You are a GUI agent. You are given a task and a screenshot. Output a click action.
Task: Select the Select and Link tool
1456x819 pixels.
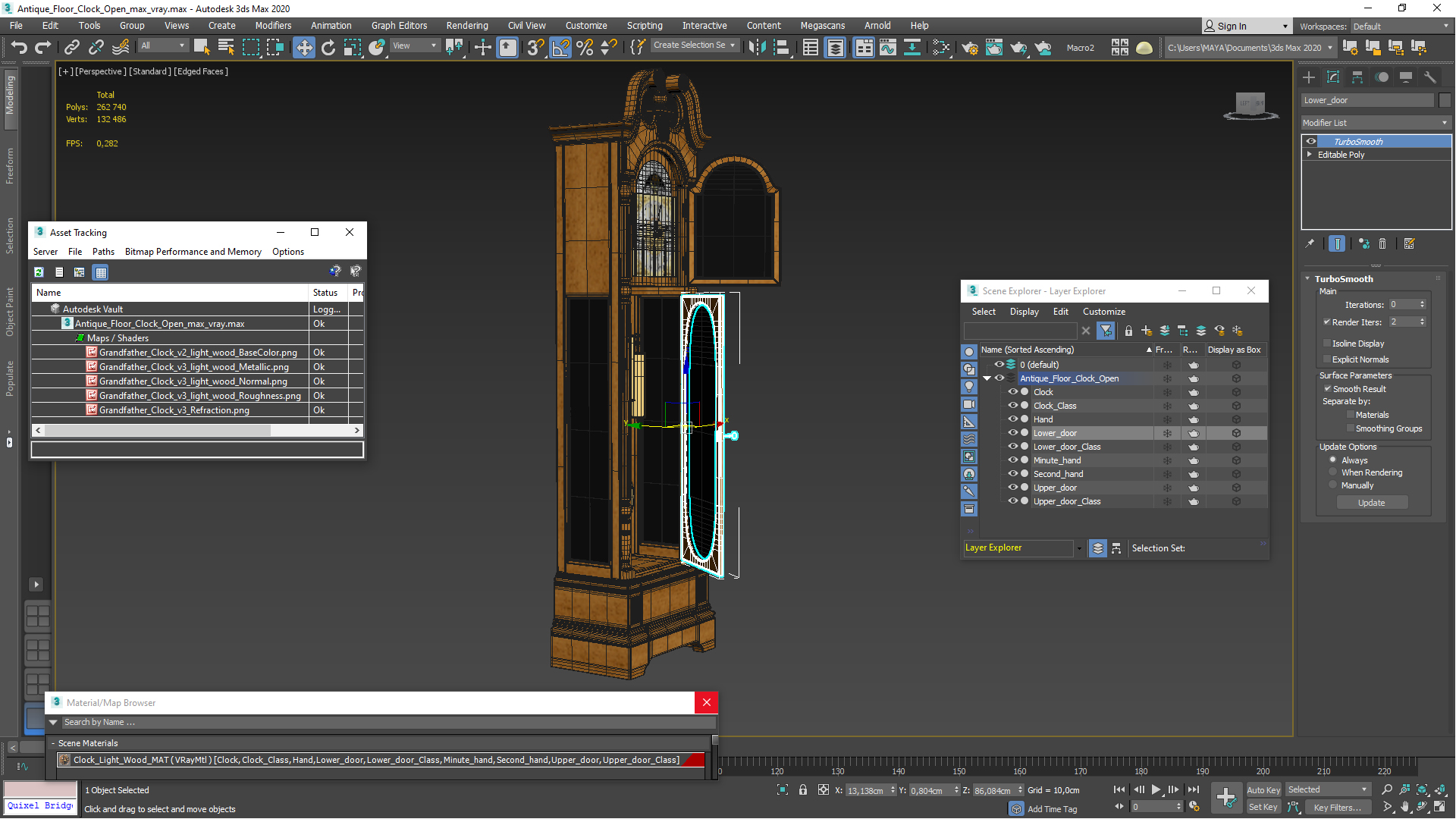click(71, 48)
